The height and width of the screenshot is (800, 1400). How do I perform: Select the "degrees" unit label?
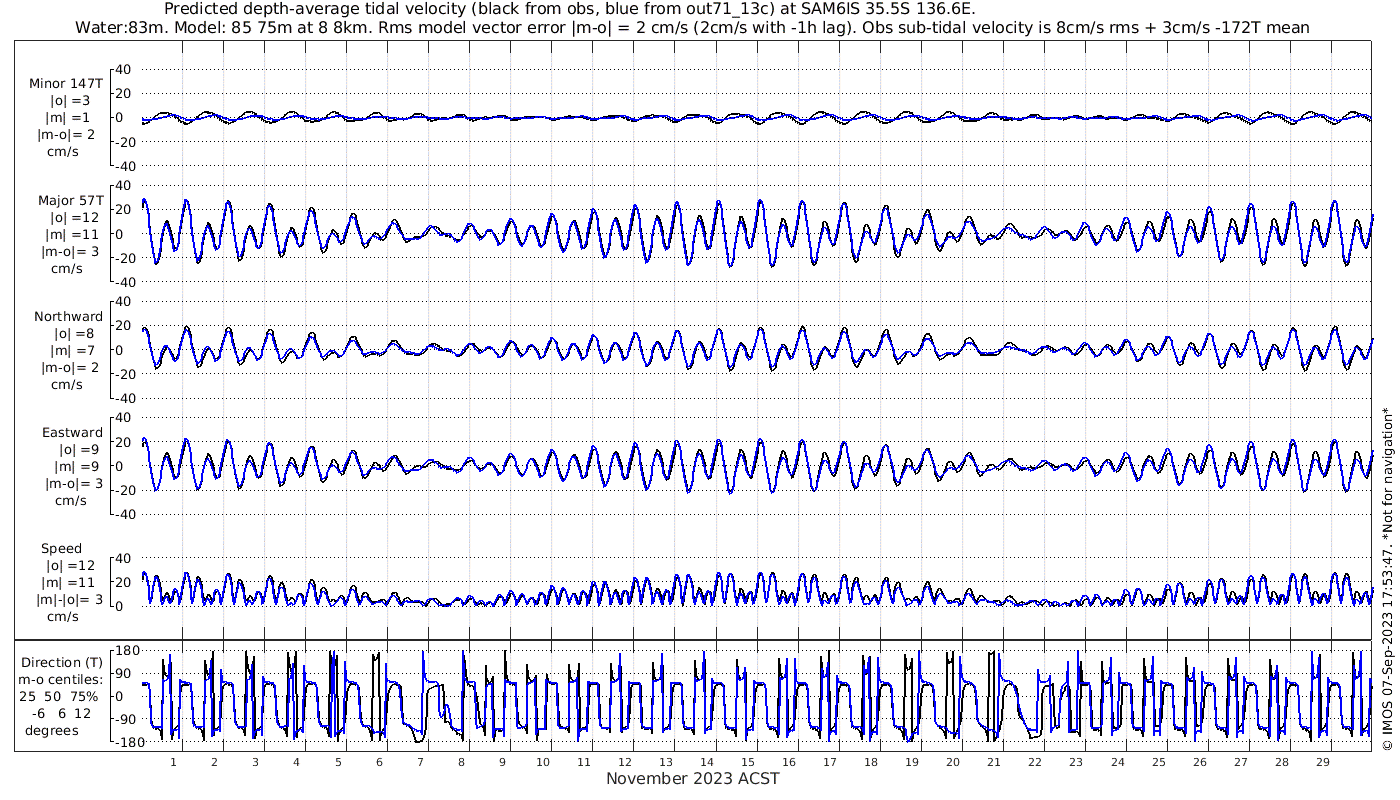click(53, 730)
